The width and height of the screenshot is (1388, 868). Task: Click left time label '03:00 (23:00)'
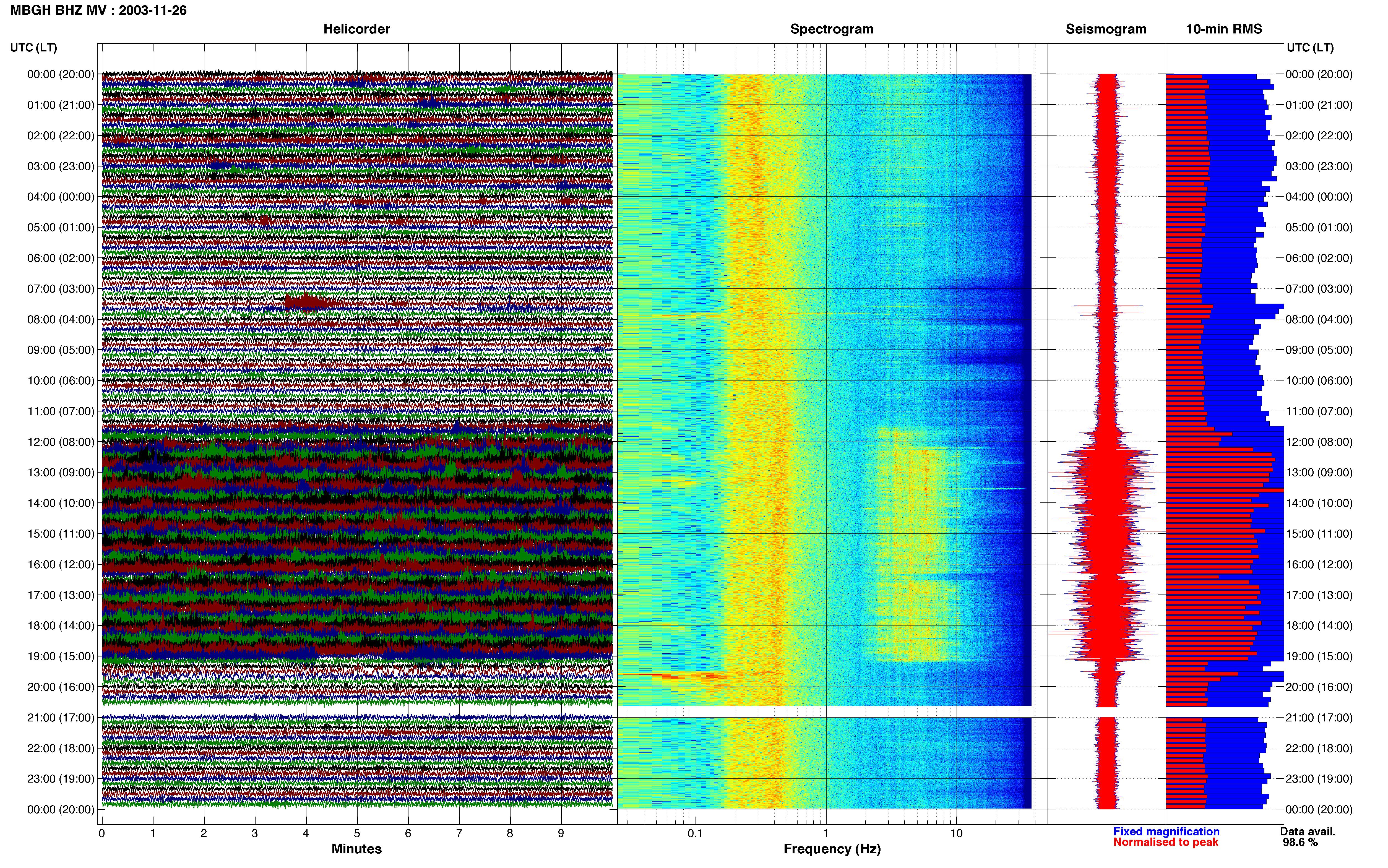click(x=61, y=166)
